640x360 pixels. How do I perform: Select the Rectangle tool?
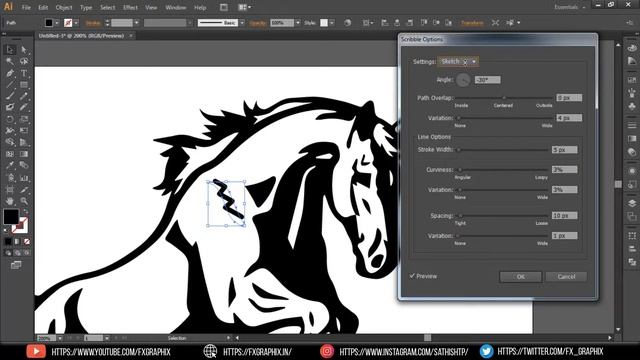pos(24,84)
